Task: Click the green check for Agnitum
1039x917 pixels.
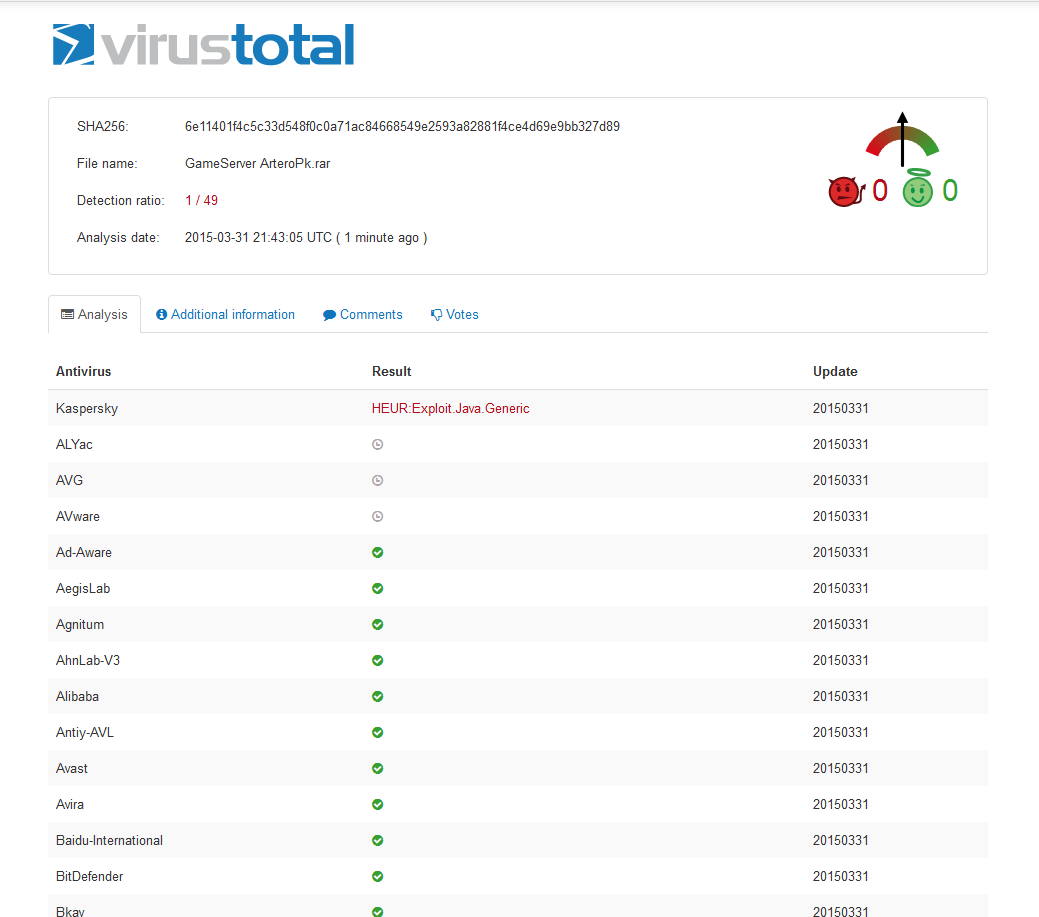Action: 378,624
